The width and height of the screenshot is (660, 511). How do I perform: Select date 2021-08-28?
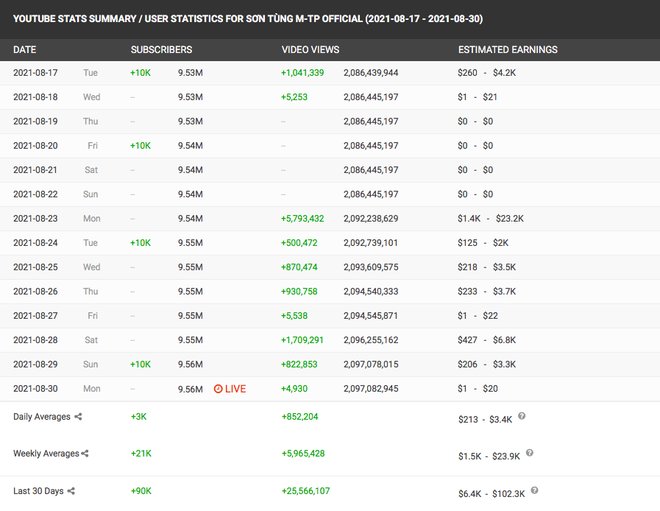point(35,340)
